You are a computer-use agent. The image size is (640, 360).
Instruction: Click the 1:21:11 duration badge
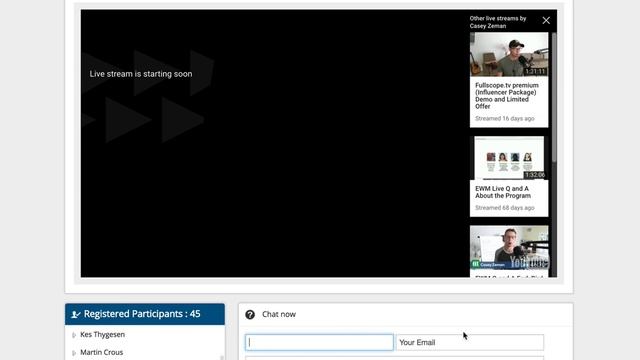point(535,71)
